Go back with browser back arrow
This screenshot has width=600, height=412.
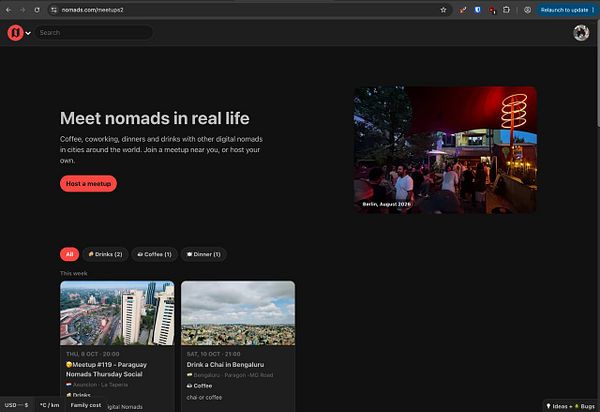(x=8, y=10)
